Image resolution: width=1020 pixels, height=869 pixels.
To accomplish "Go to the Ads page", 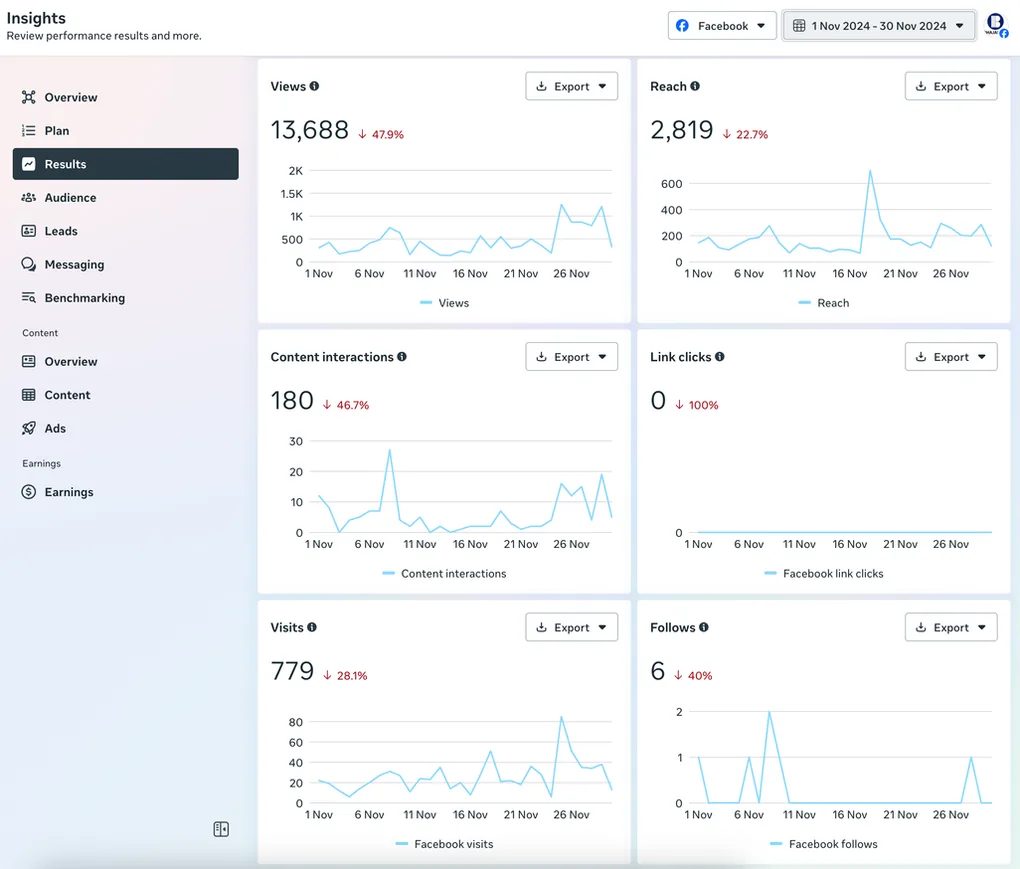I will click(x=126, y=428).
